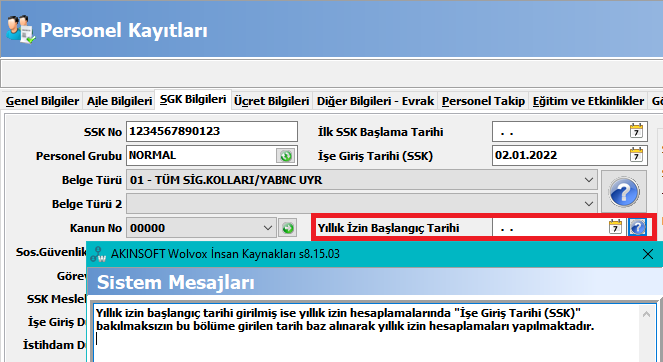Click AKINSOFT Wolvox dialog title icon
This screenshot has width=663, height=362.
tap(99, 254)
